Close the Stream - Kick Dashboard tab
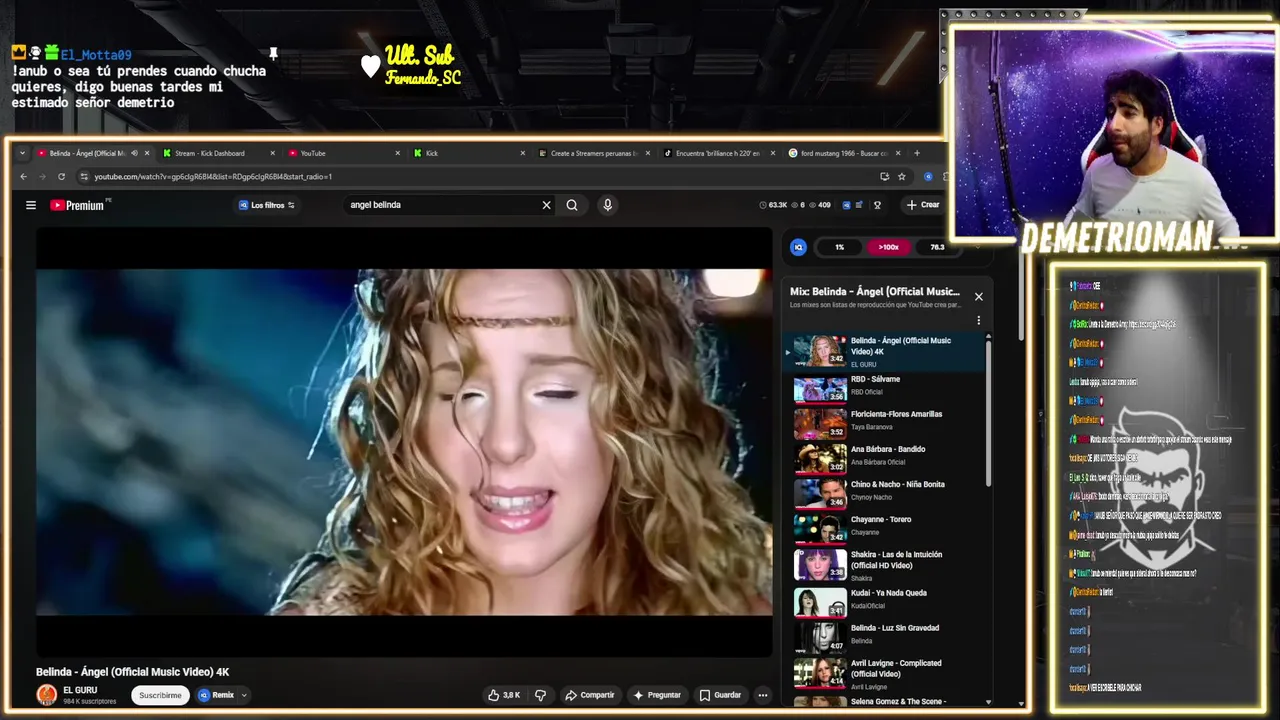This screenshot has width=1280, height=720. click(x=272, y=153)
